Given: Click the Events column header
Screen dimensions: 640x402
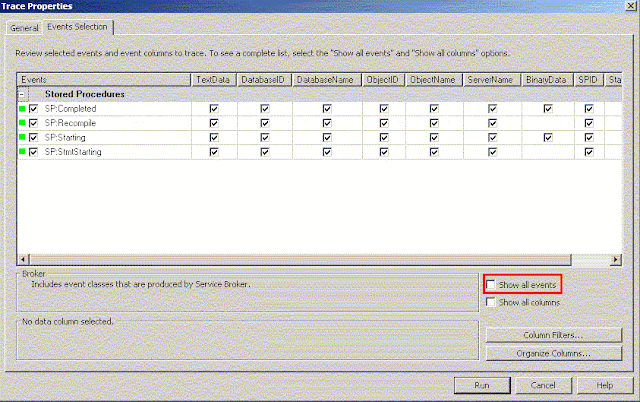Looking at the screenshot, I should click(104, 80).
